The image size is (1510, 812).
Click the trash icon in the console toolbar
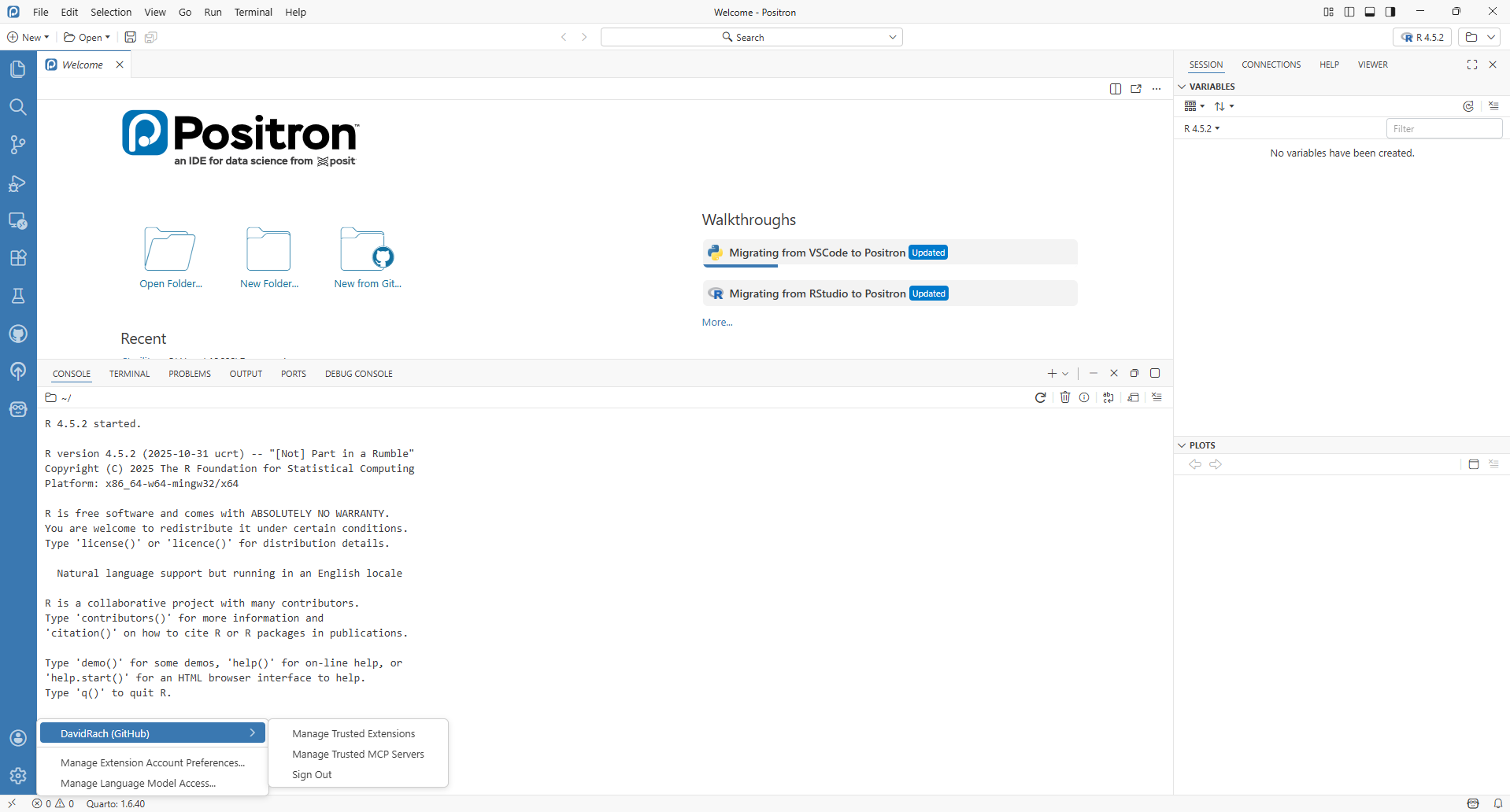pos(1064,397)
